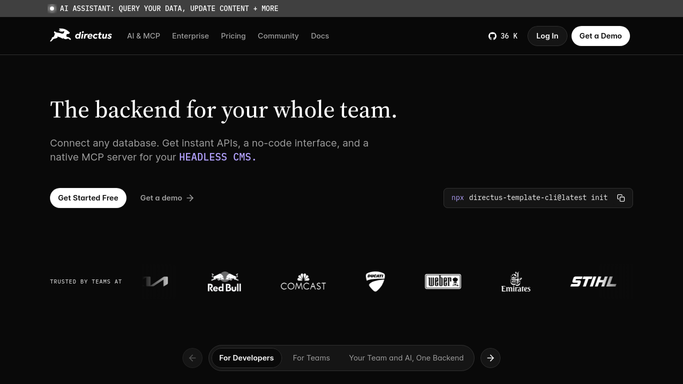683x384 pixels.
Task: Go to the Pricing page
Action: coord(233,36)
